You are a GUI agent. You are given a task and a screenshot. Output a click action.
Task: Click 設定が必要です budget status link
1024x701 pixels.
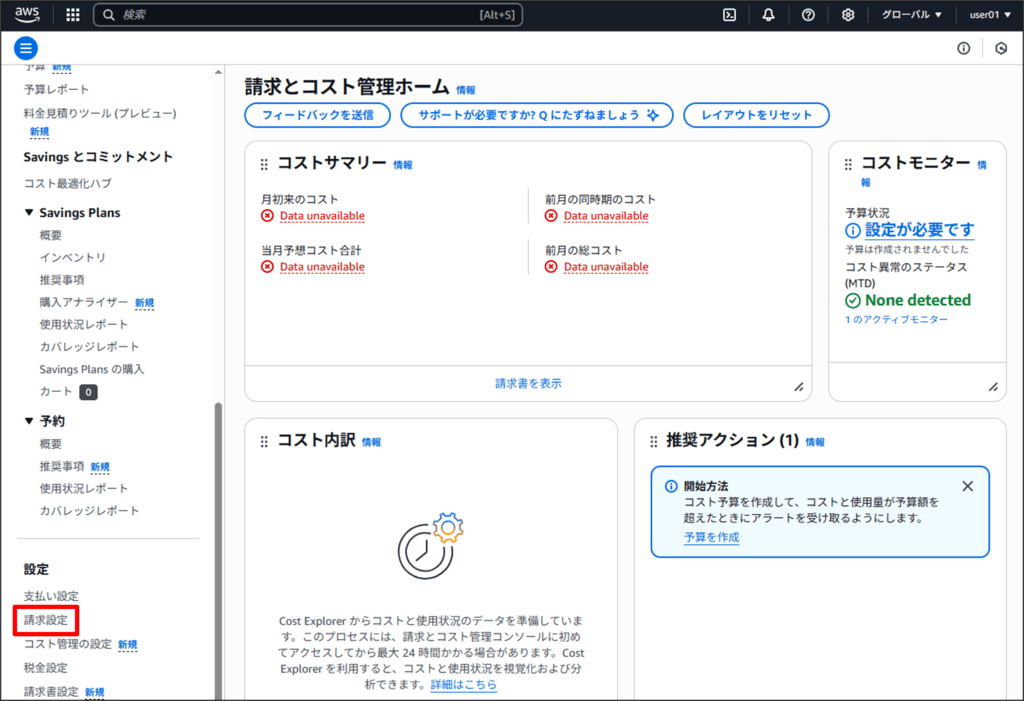pyautogui.click(x=920, y=230)
